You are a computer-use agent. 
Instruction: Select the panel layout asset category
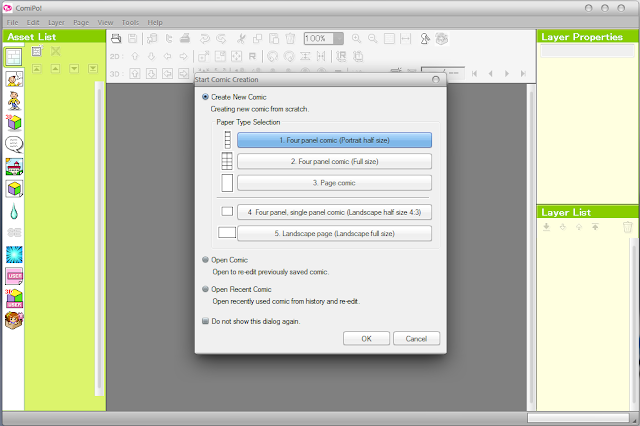(x=13, y=56)
